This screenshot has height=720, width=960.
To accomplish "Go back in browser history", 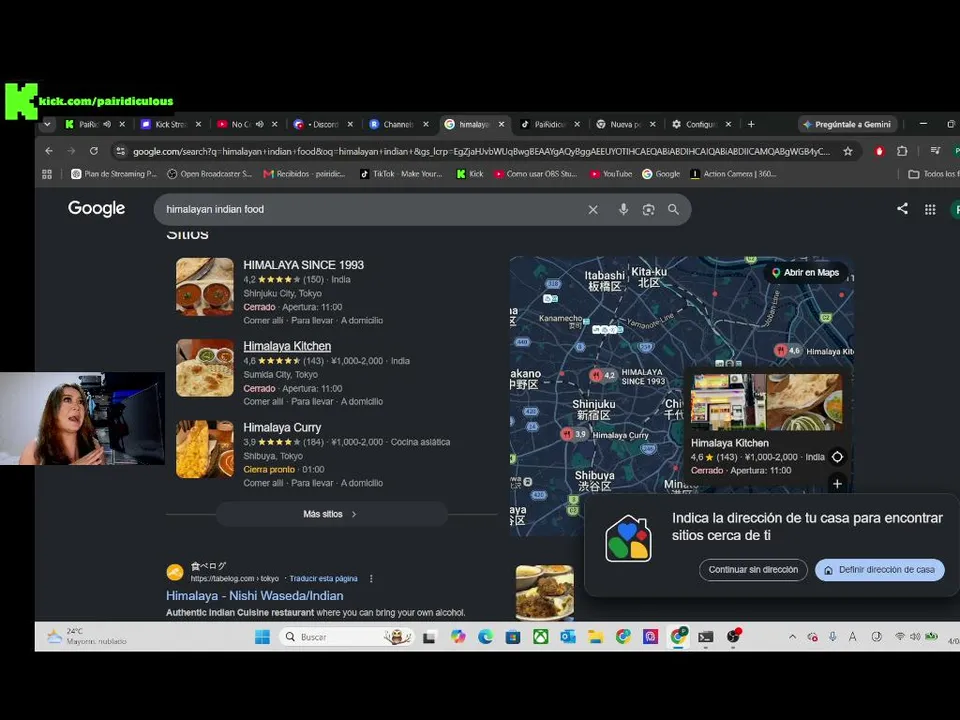I will [x=49, y=151].
